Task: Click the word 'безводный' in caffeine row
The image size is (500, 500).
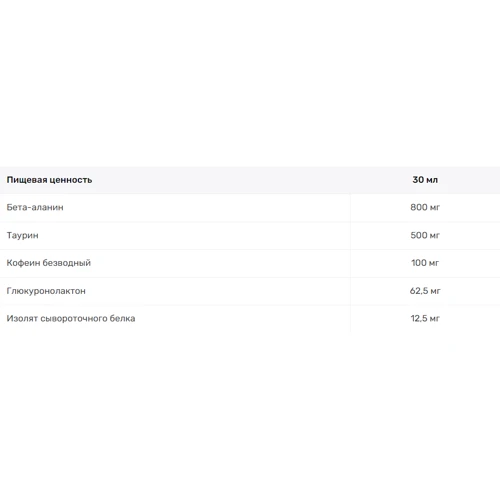Action: click(67, 263)
